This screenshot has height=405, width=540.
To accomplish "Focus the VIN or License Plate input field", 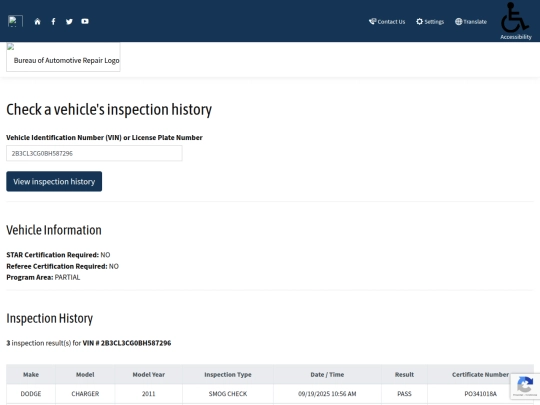I will pos(94,153).
